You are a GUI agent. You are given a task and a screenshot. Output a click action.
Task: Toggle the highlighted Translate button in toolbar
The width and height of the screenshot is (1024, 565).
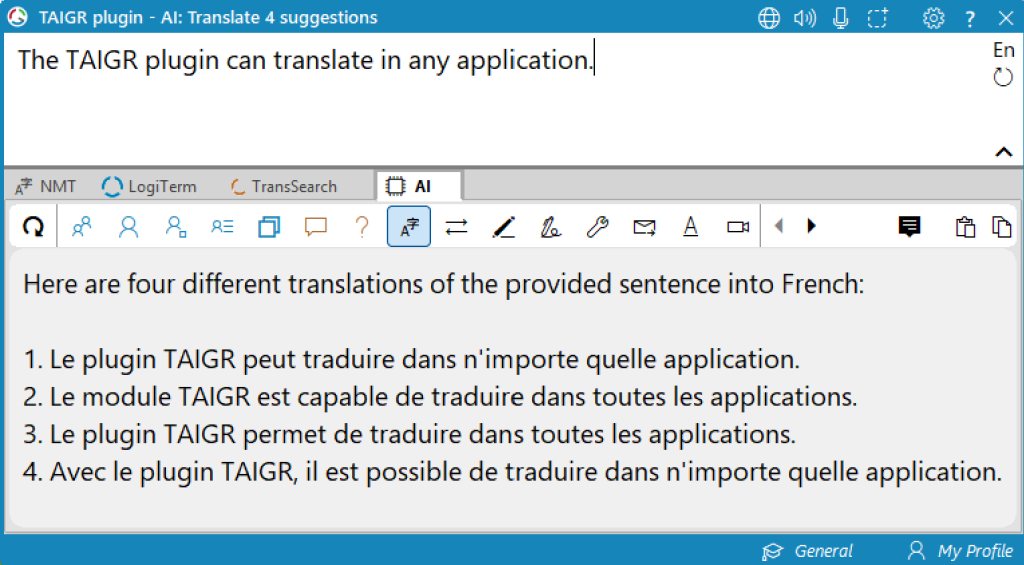[409, 227]
